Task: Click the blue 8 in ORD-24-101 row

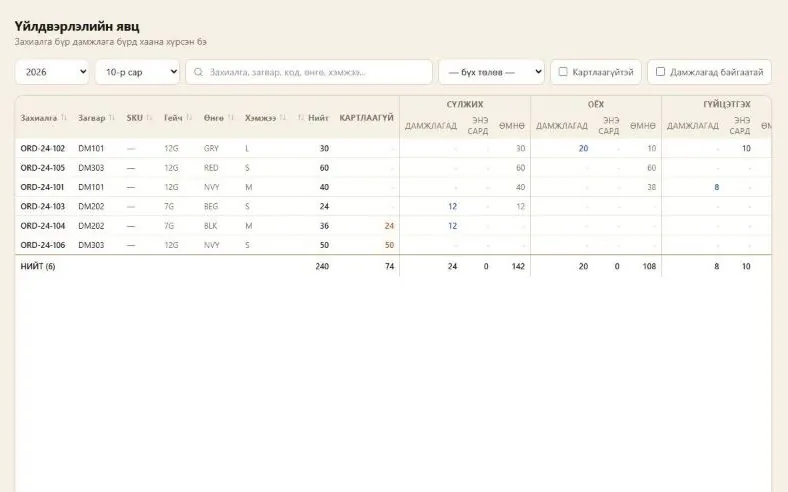Action: click(717, 187)
